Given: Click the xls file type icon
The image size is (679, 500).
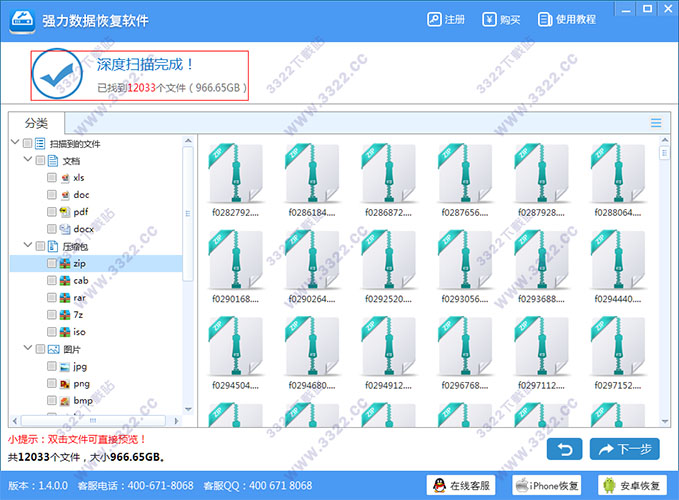Looking at the screenshot, I should click(65, 178).
